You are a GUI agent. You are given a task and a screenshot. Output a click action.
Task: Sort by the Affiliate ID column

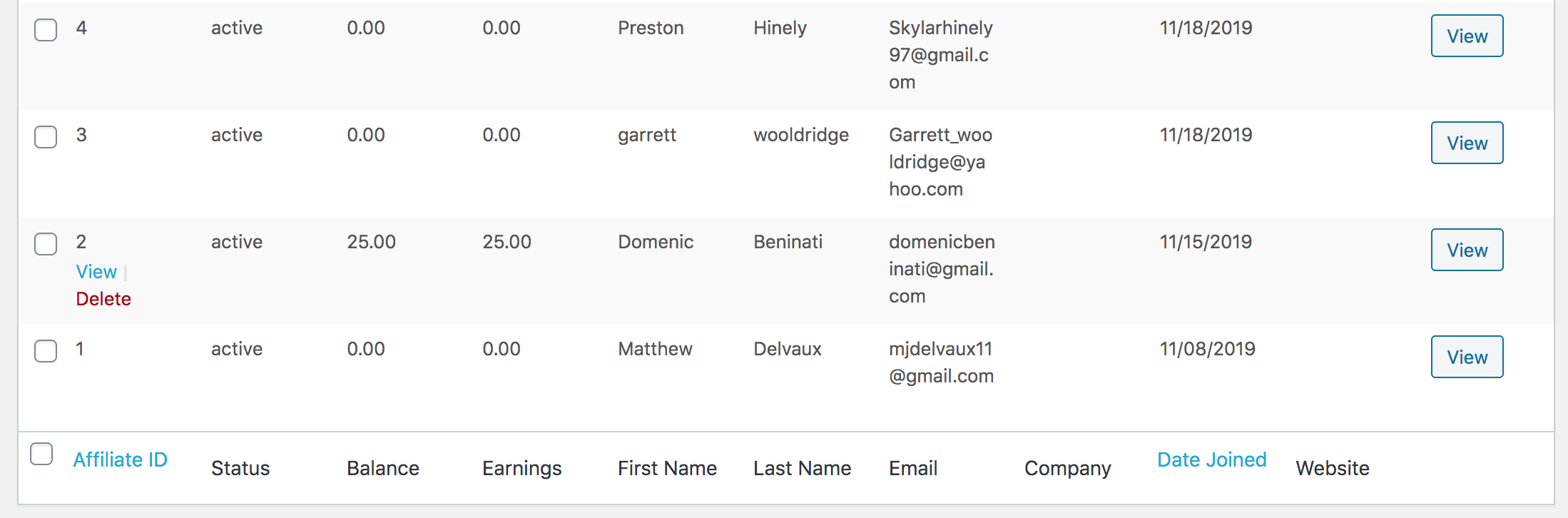120,459
